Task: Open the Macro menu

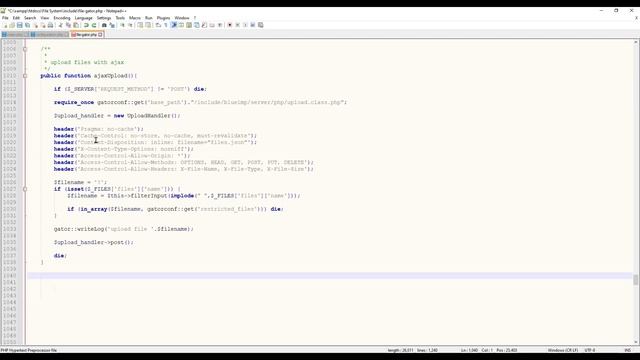Action: [135, 18]
